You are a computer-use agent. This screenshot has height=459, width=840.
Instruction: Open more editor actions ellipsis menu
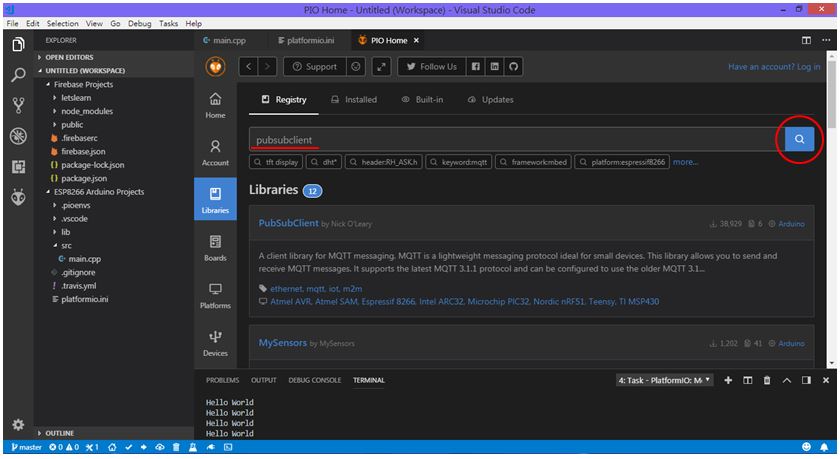826,41
